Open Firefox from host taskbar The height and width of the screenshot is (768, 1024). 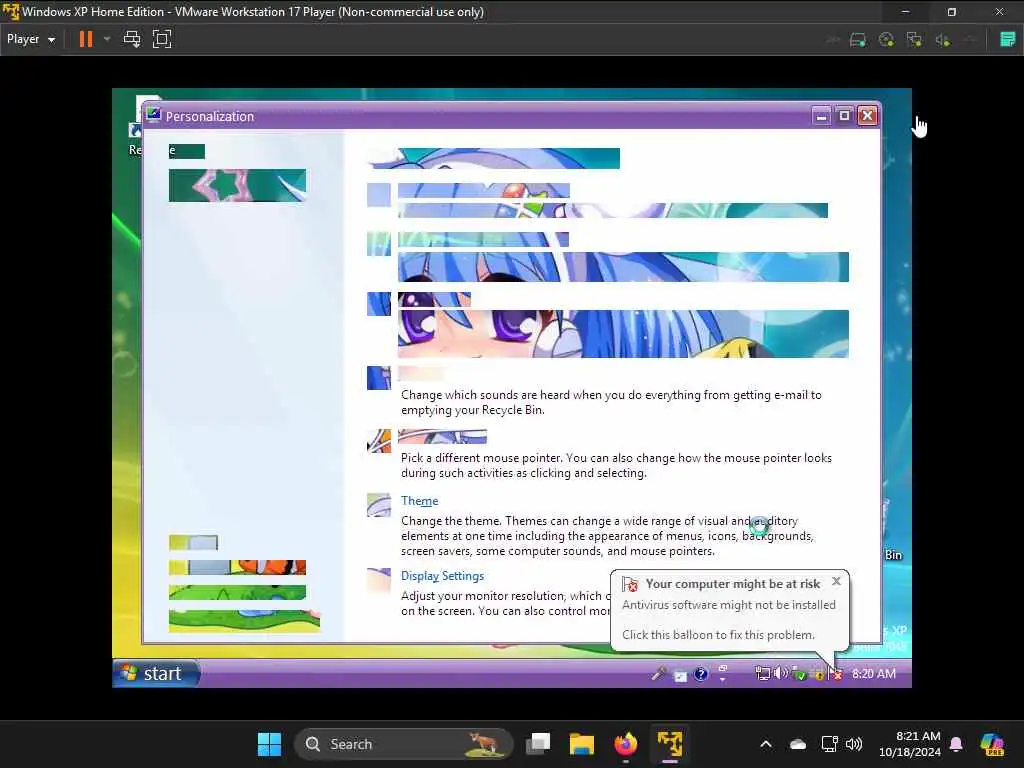tap(626, 744)
